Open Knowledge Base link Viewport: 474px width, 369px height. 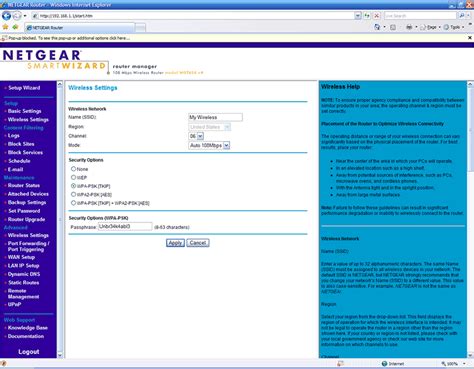coord(28,328)
